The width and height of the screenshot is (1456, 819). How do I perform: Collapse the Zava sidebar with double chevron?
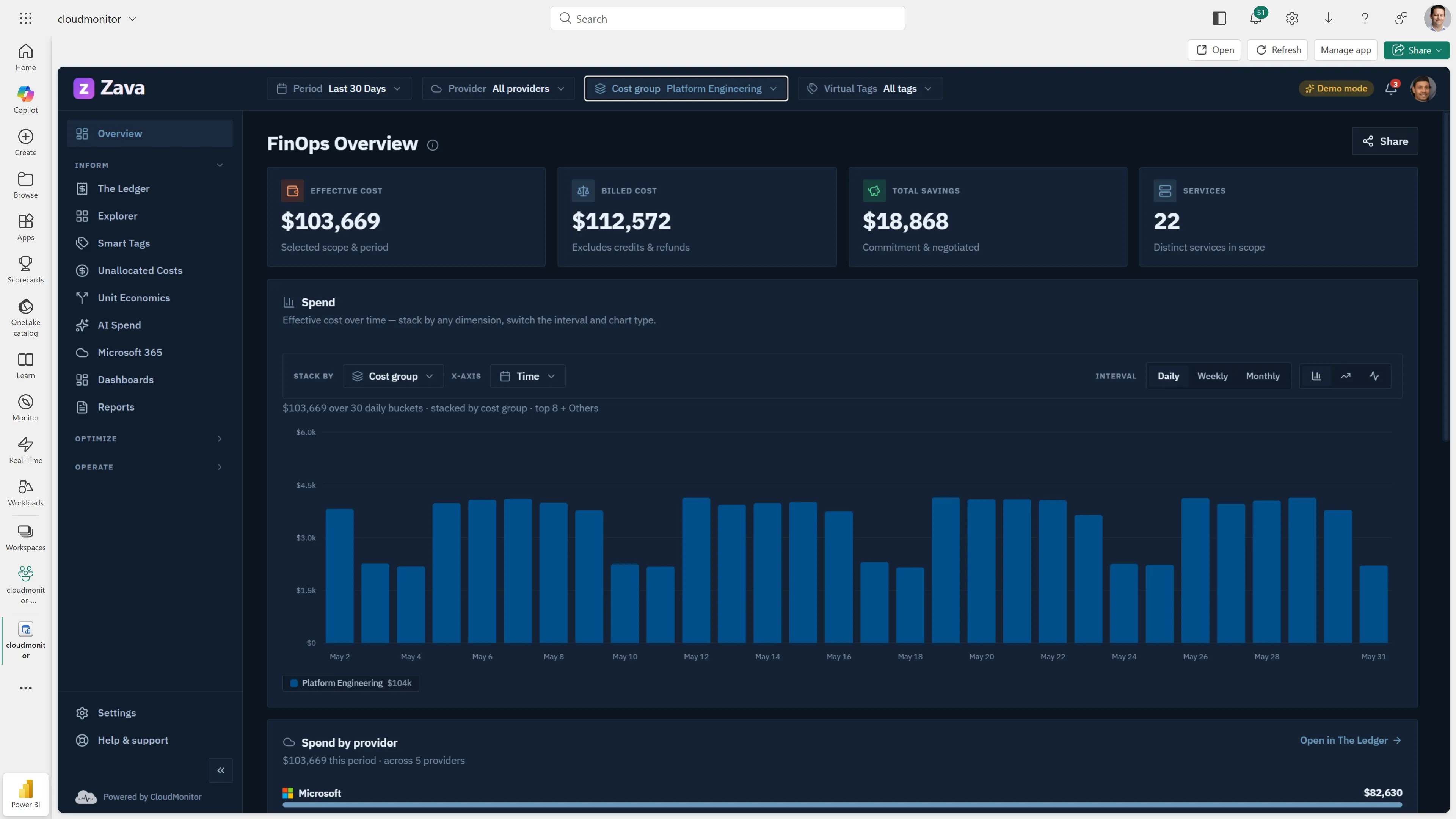[221, 770]
